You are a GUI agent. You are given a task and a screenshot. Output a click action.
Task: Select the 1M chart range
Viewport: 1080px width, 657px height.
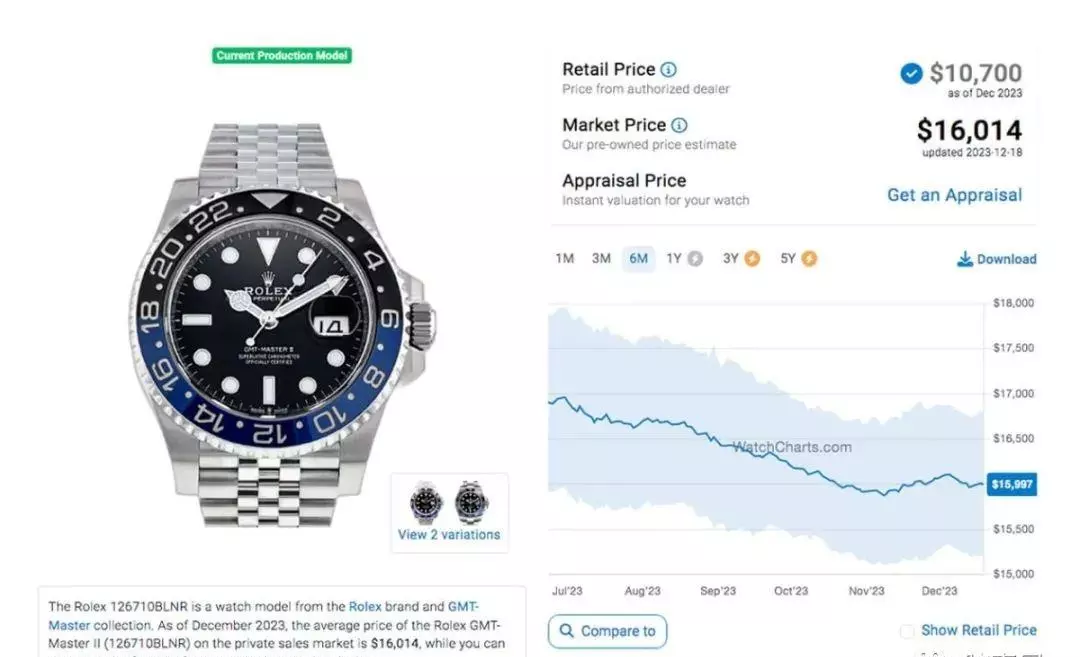[x=565, y=259]
